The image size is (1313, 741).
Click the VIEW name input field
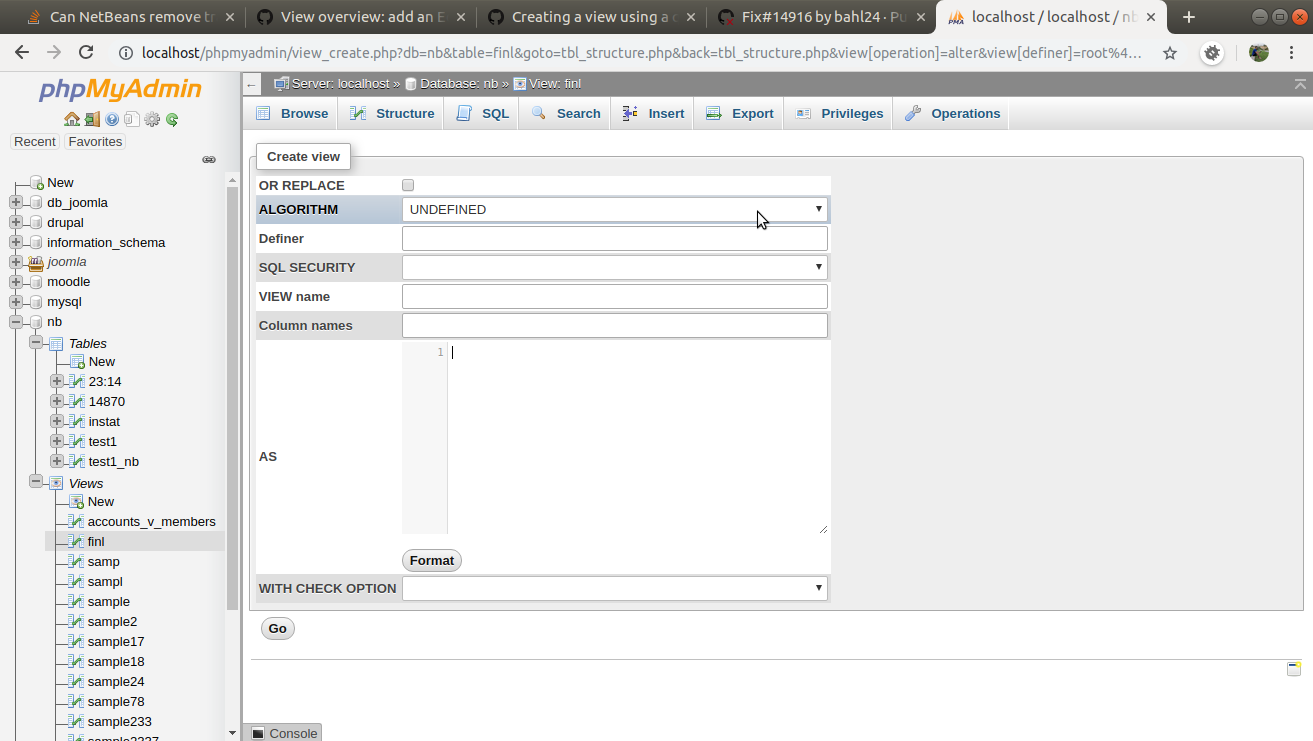[615, 296]
